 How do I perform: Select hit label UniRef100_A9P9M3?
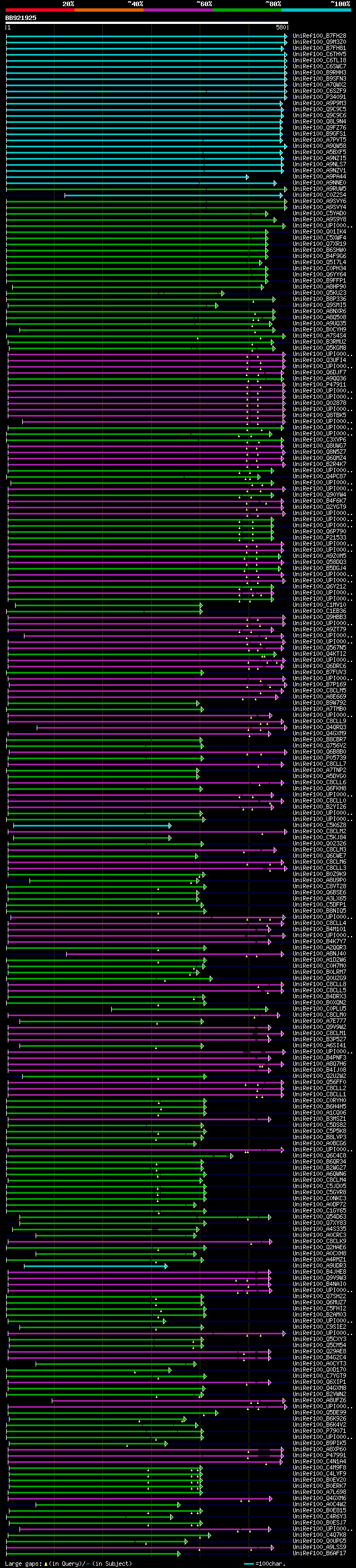click(319, 103)
